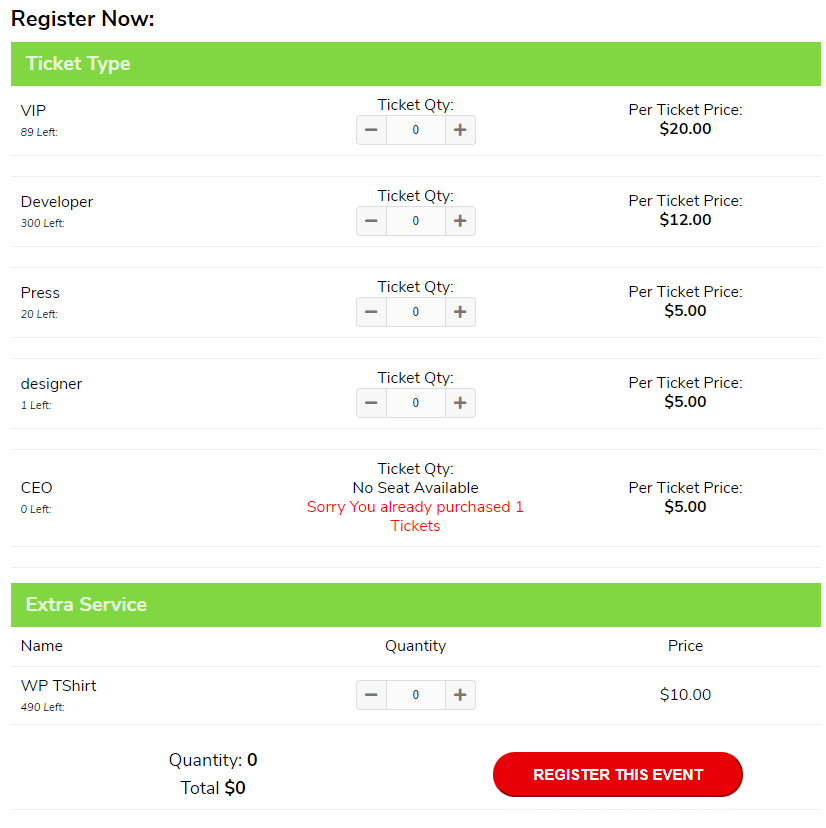
Task: Select the designer ticket quantity input
Action: [416, 403]
